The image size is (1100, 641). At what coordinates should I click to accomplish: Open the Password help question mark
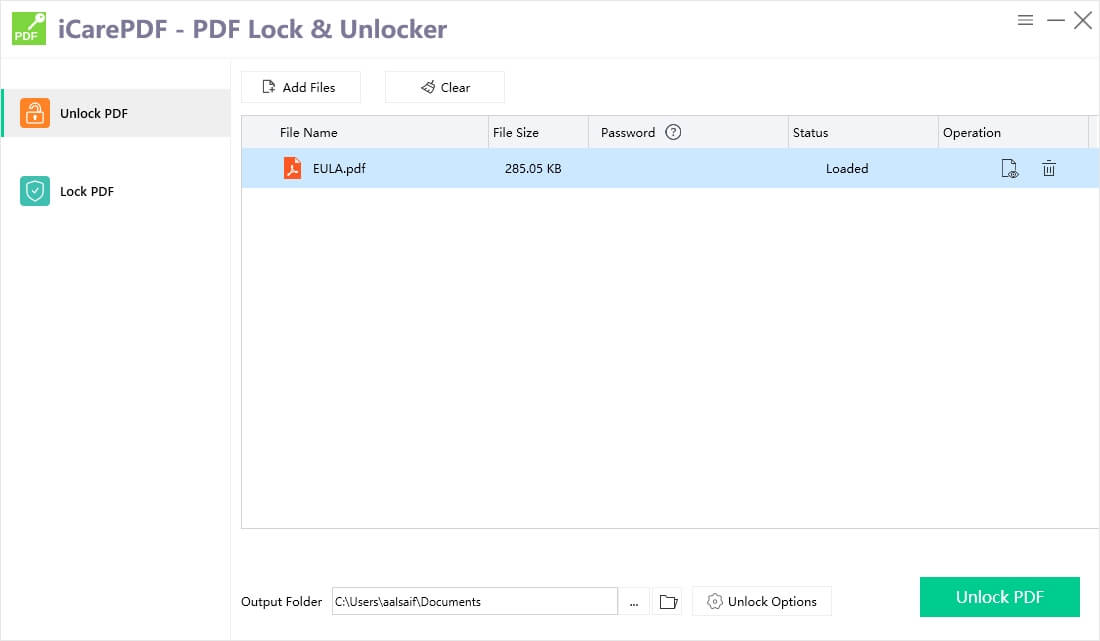tap(672, 132)
